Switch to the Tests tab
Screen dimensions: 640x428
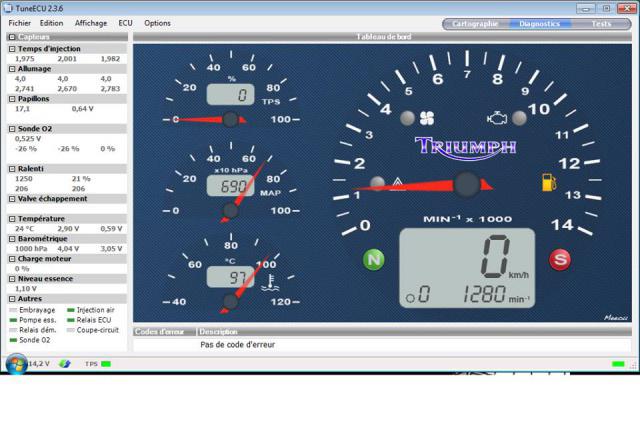601,24
